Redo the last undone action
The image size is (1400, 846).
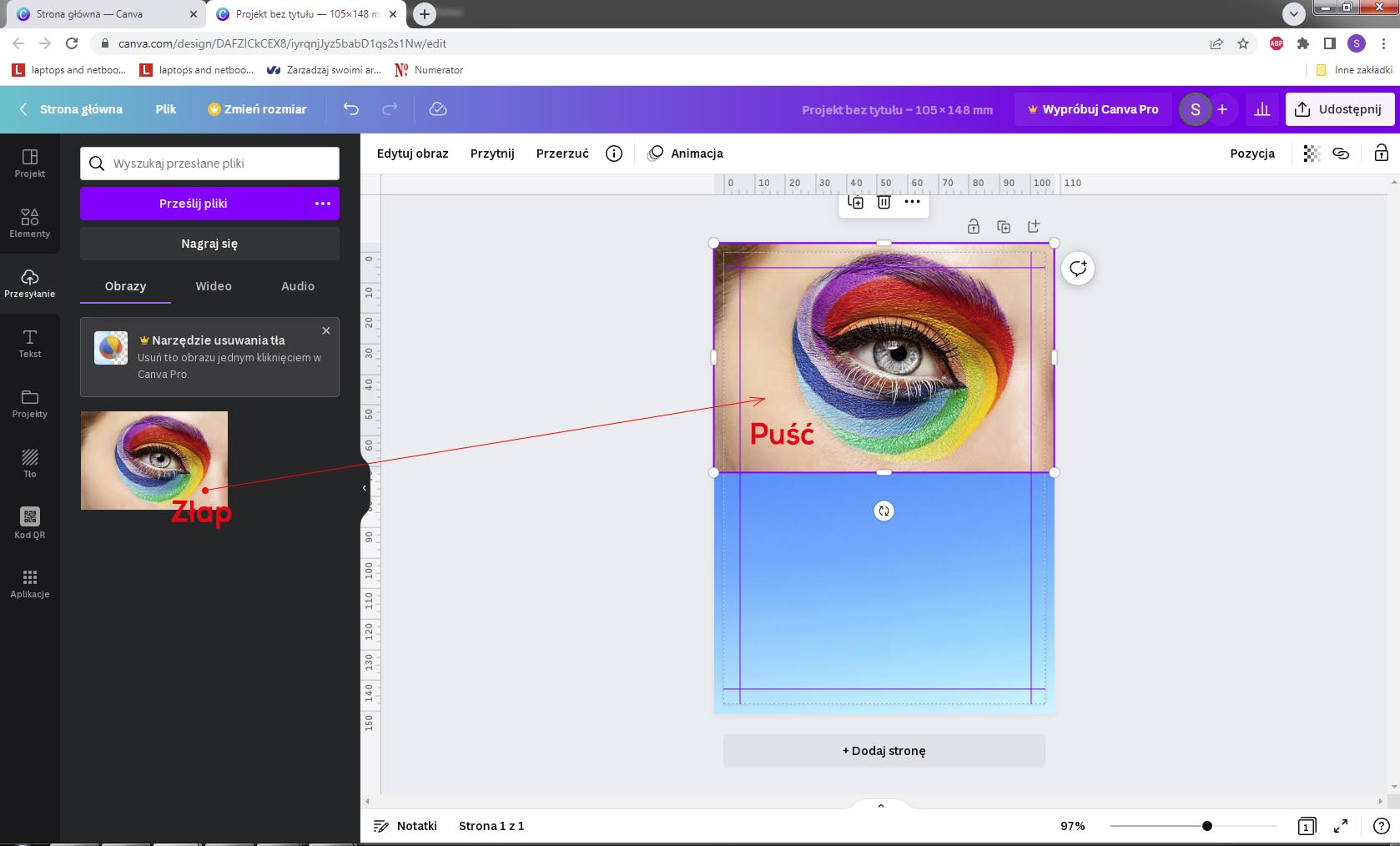click(x=390, y=109)
